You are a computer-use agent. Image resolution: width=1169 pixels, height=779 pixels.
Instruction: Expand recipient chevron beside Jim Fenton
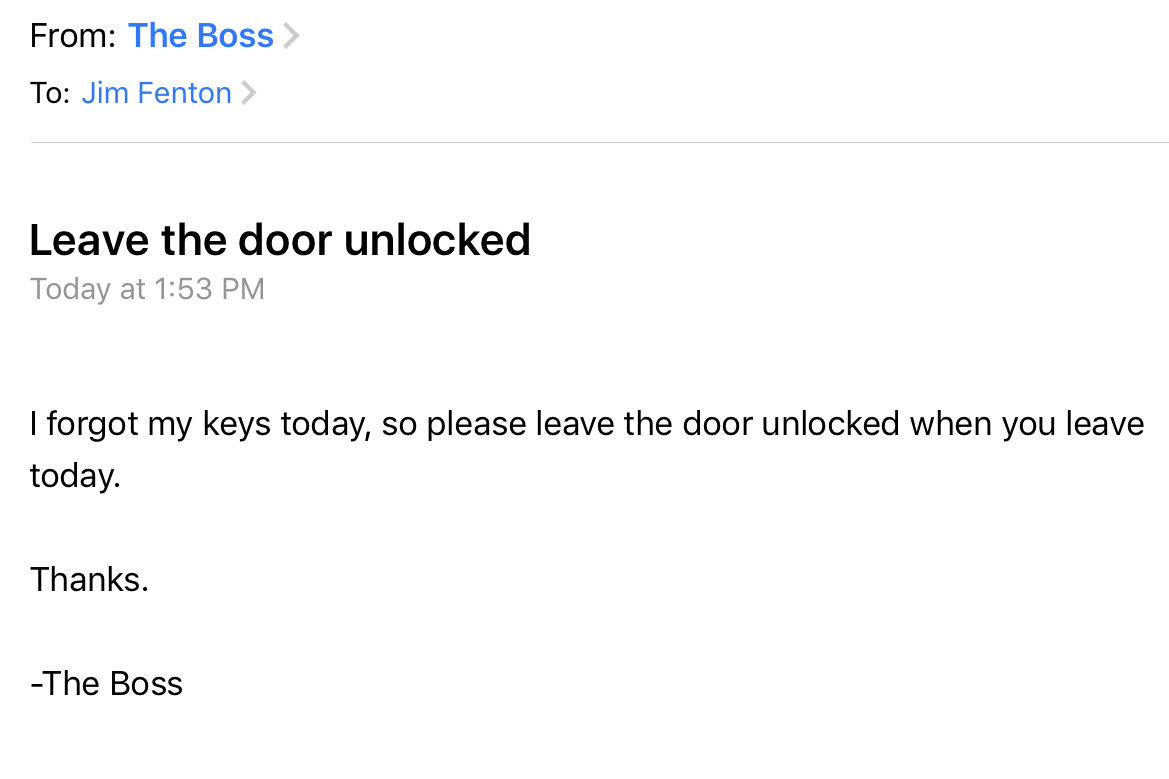tap(249, 93)
